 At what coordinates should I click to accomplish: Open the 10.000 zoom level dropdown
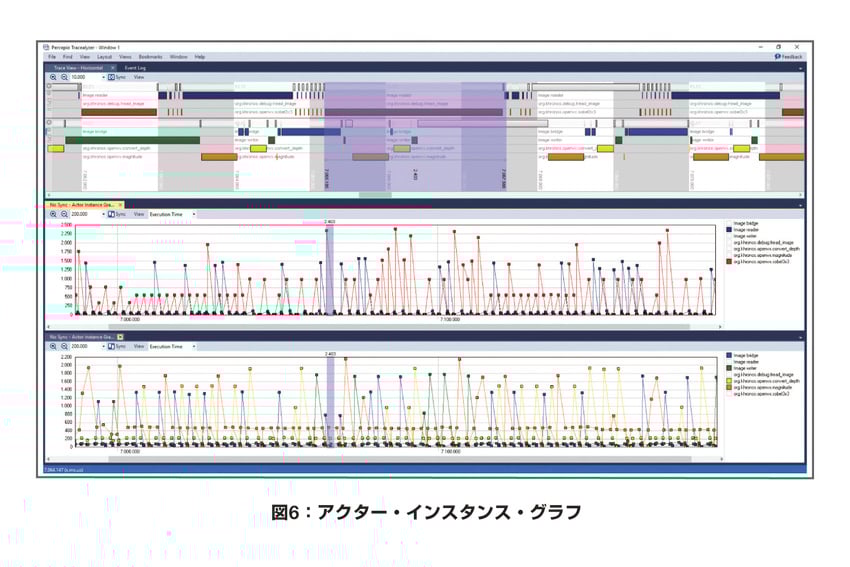point(101,77)
